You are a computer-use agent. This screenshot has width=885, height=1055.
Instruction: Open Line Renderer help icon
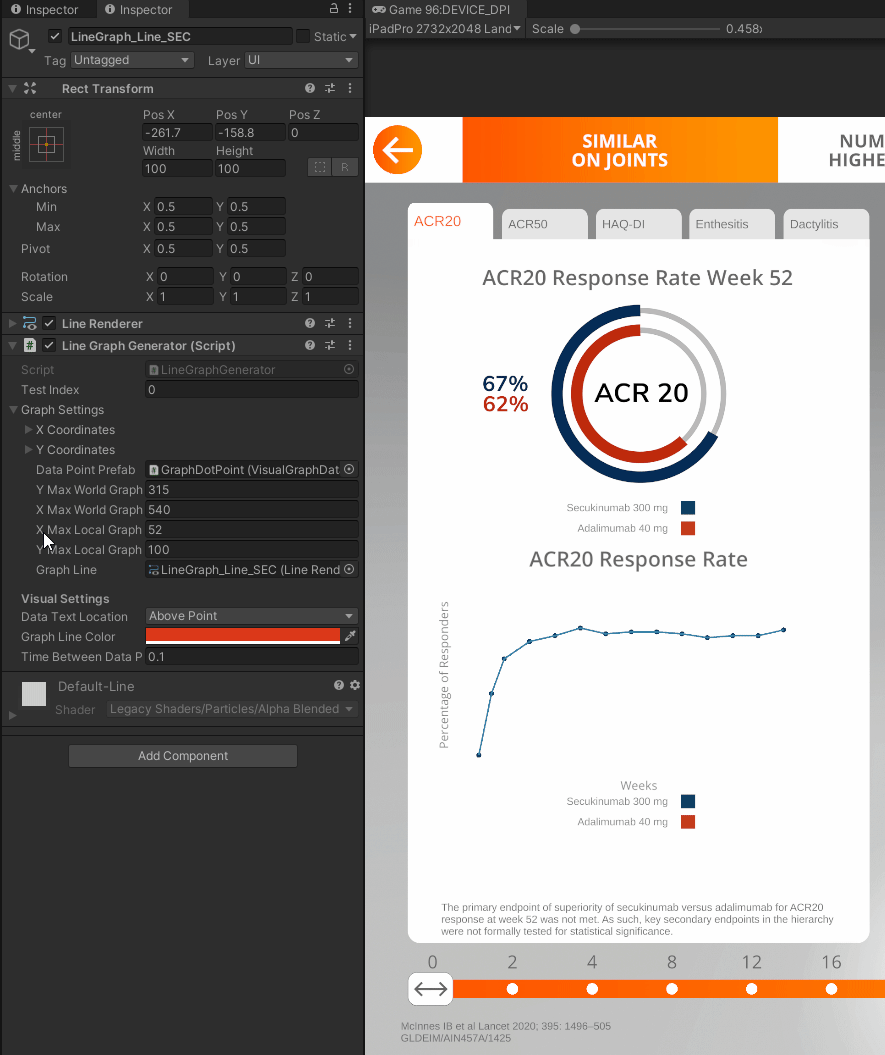310,324
